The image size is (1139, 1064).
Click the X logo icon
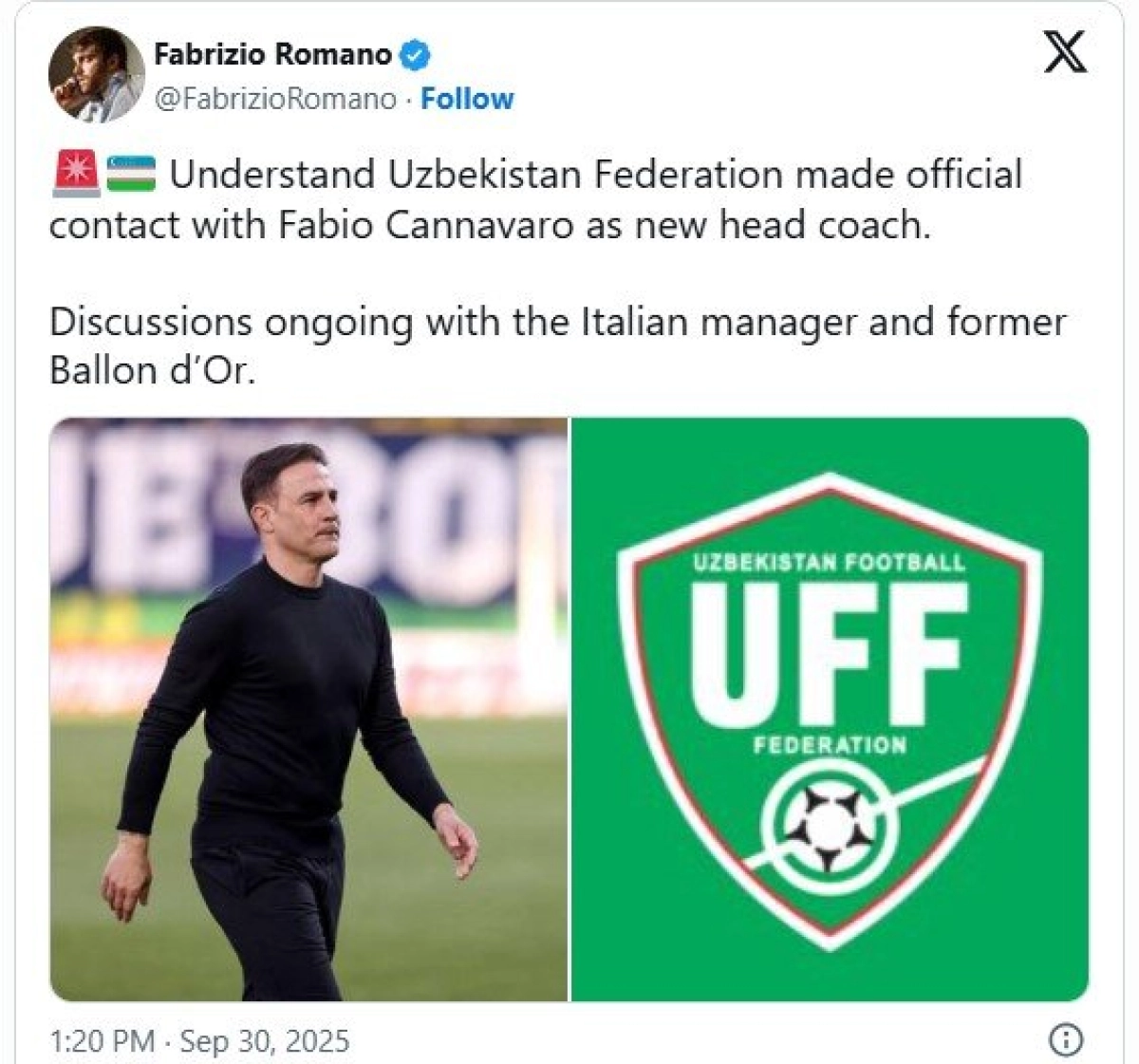point(1064,50)
